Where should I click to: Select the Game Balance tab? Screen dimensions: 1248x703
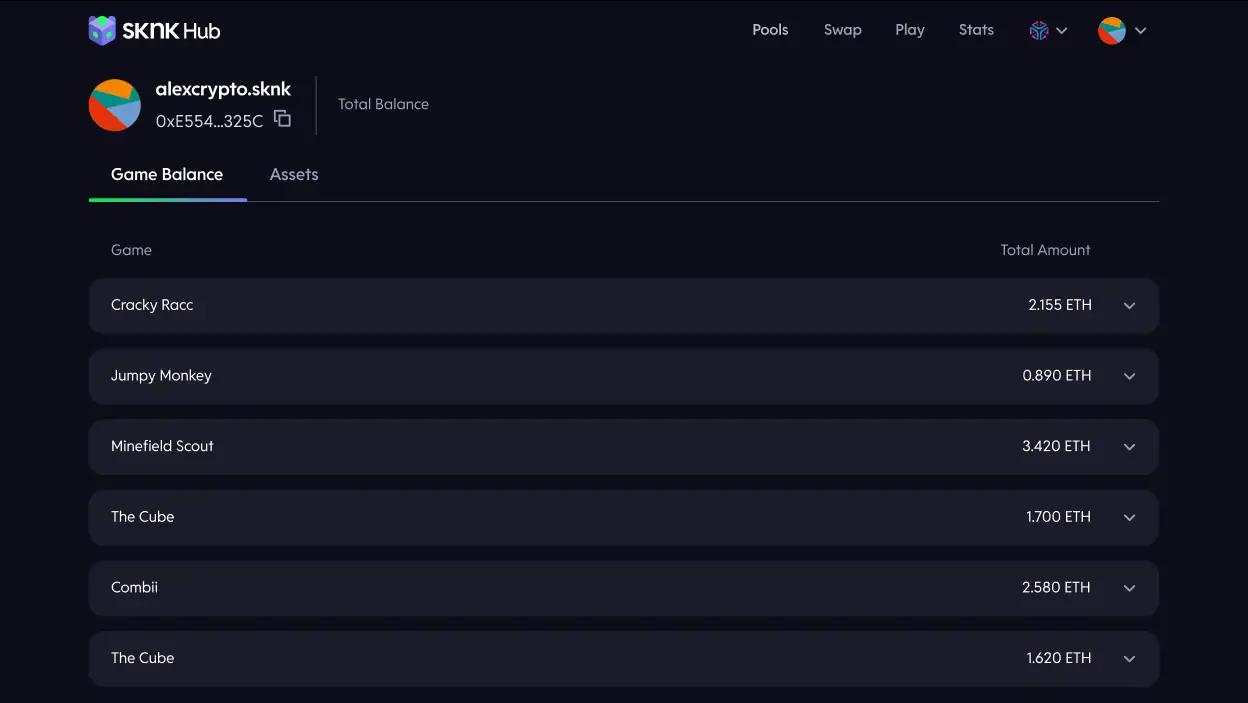pyautogui.click(x=167, y=174)
